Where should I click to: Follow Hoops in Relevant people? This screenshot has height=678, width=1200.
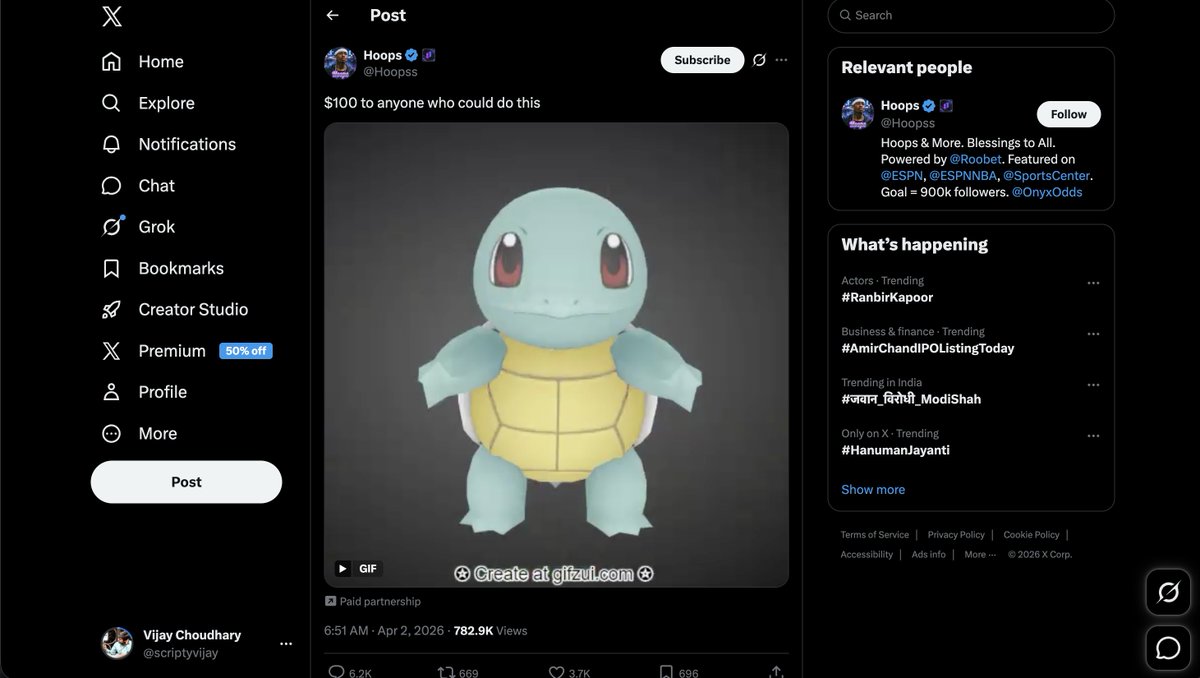coord(1068,114)
